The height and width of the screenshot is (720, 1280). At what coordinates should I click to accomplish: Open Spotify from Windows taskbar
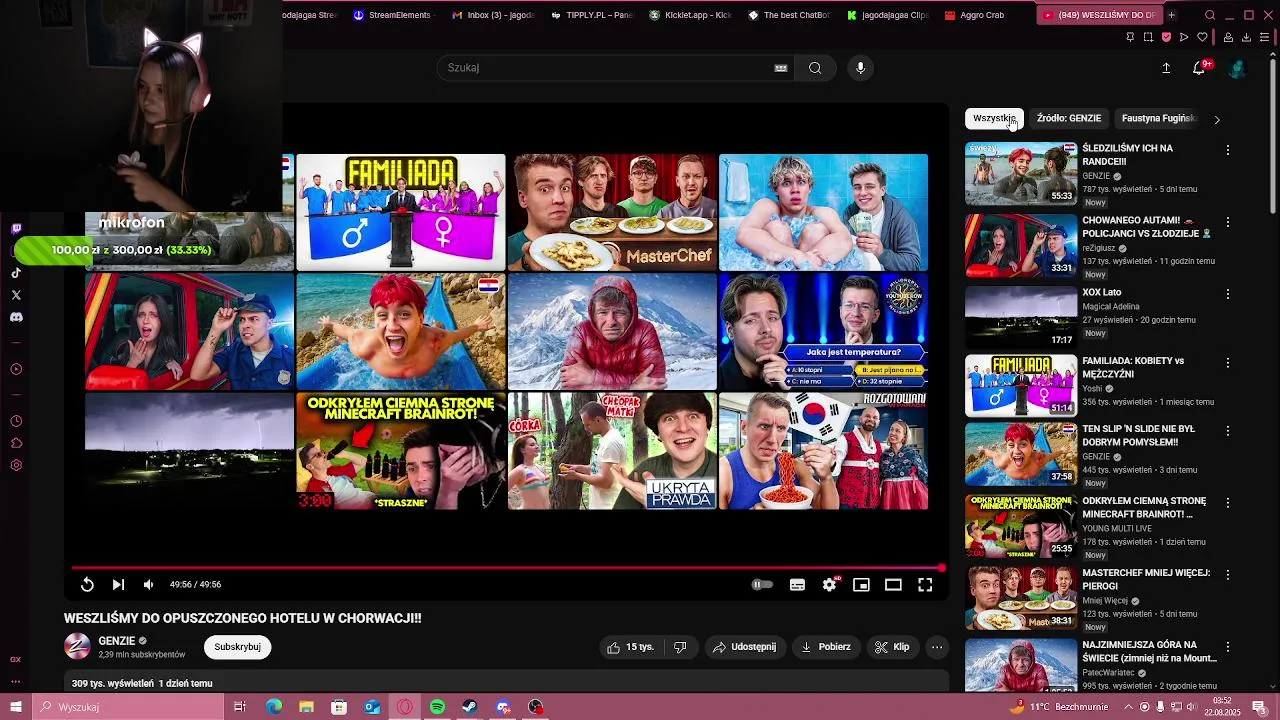click(x=437, y=707)
